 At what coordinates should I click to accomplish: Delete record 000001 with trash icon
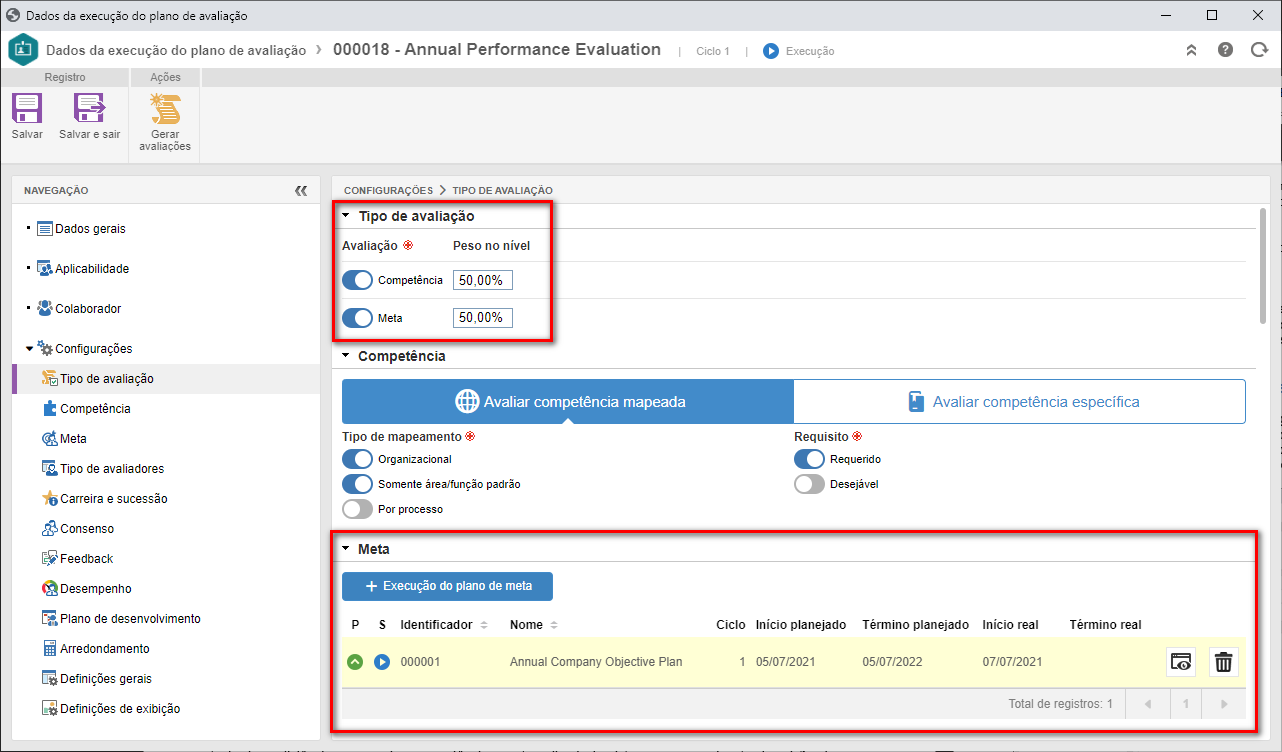click(x=1224, y=662)
